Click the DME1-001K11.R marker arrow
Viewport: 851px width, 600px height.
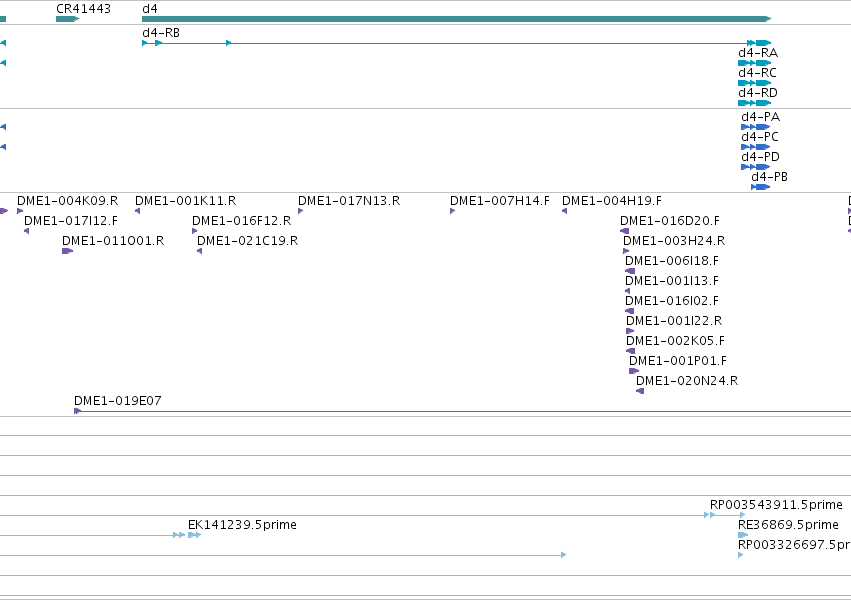(137, 211)
